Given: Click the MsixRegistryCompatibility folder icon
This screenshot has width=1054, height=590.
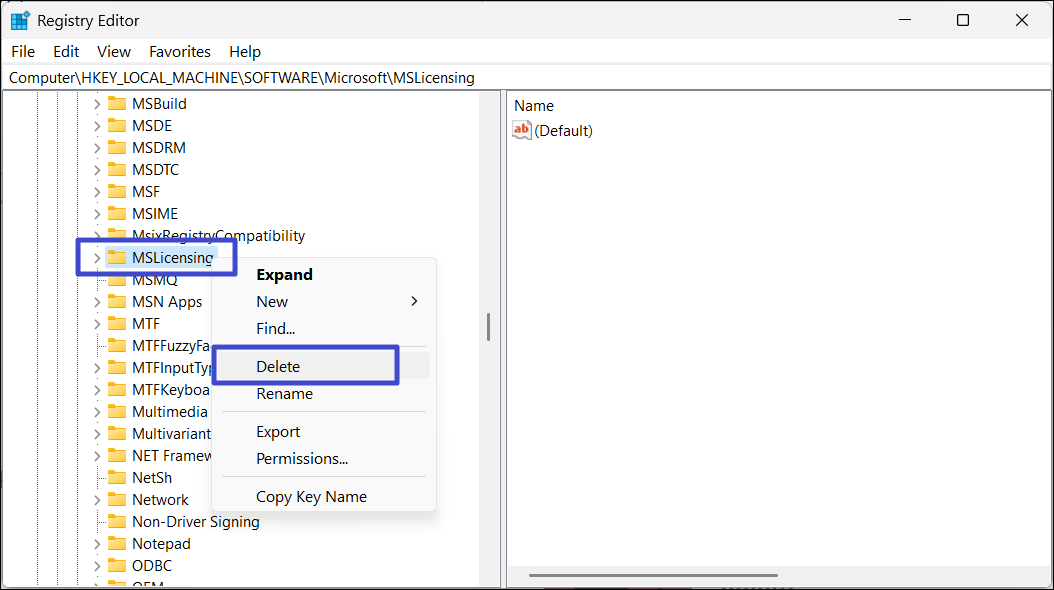Looking at the screenshot, I should [x=117, y=236].
